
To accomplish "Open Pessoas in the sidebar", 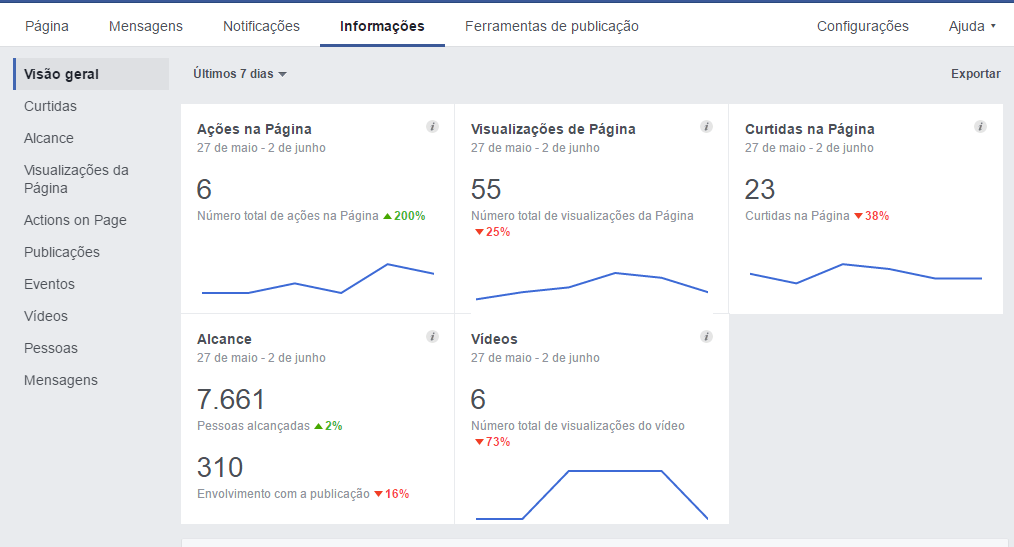I will pyautogui.click(x=51, y=348).
